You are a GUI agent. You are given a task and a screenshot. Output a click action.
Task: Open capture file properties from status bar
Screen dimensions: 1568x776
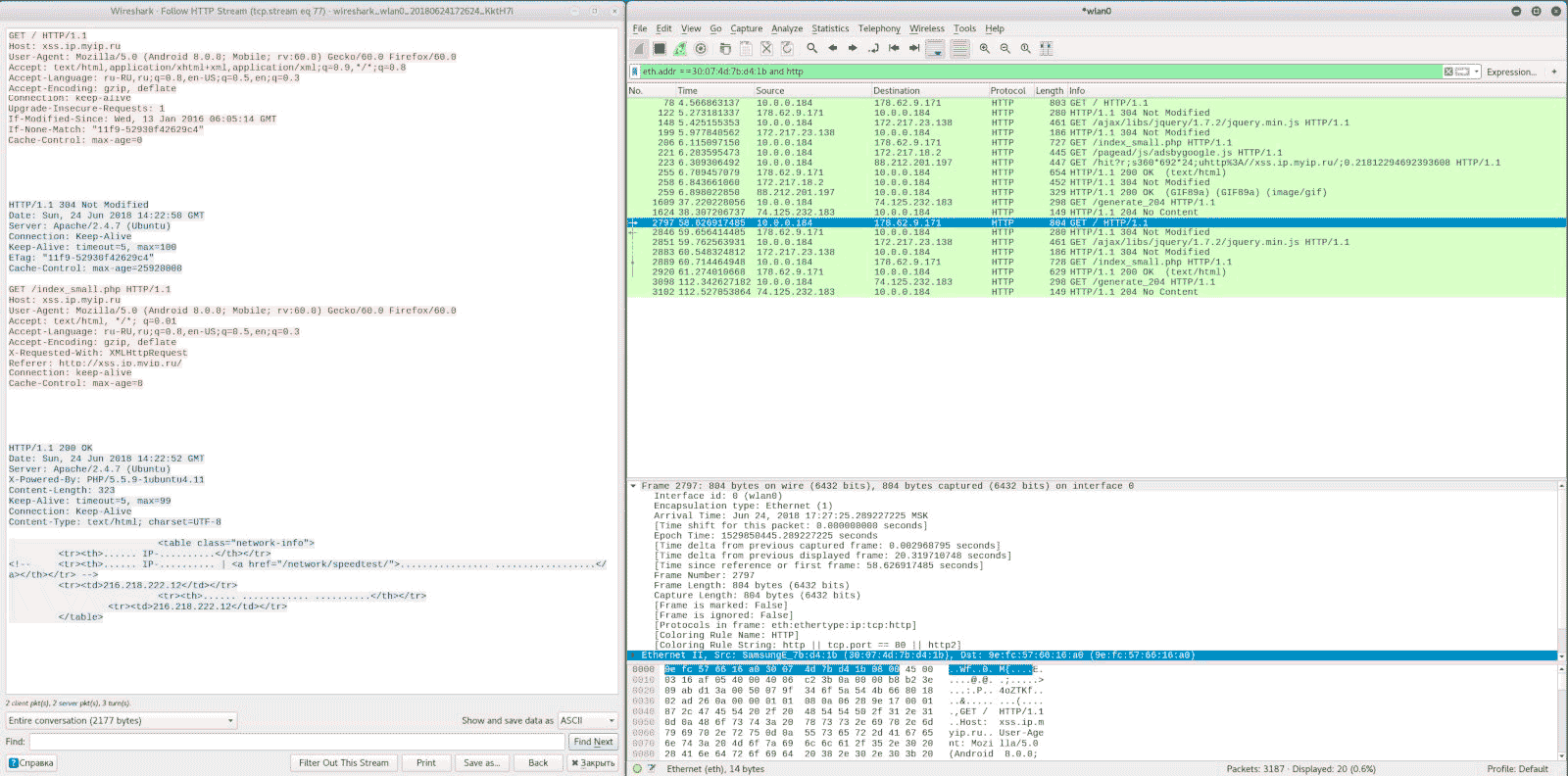click(x=652, y=769)
